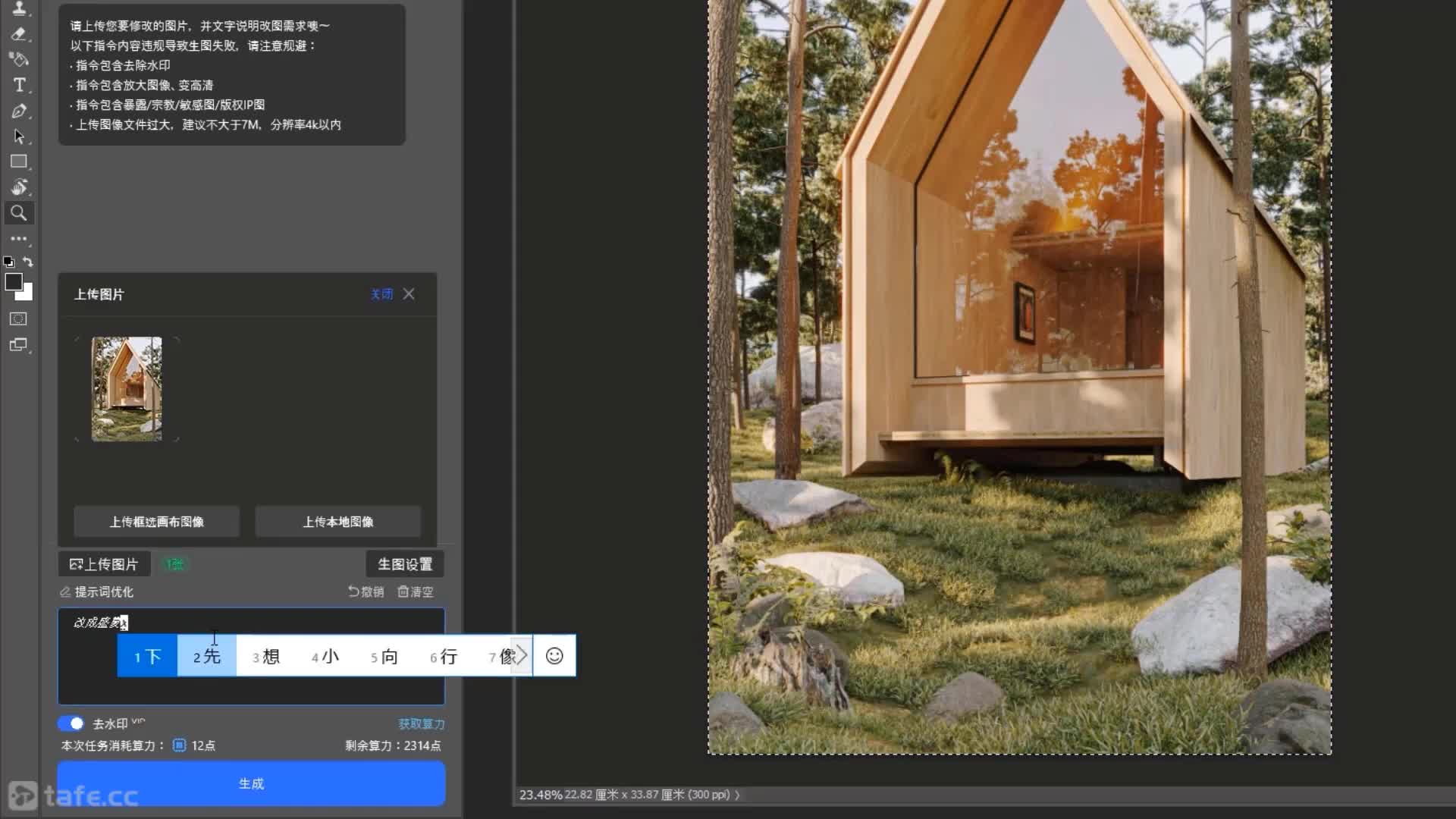The height and width of the screenshot is (819, 1456).
Task: Click the foreground color swatch
Action: [14, 282]
